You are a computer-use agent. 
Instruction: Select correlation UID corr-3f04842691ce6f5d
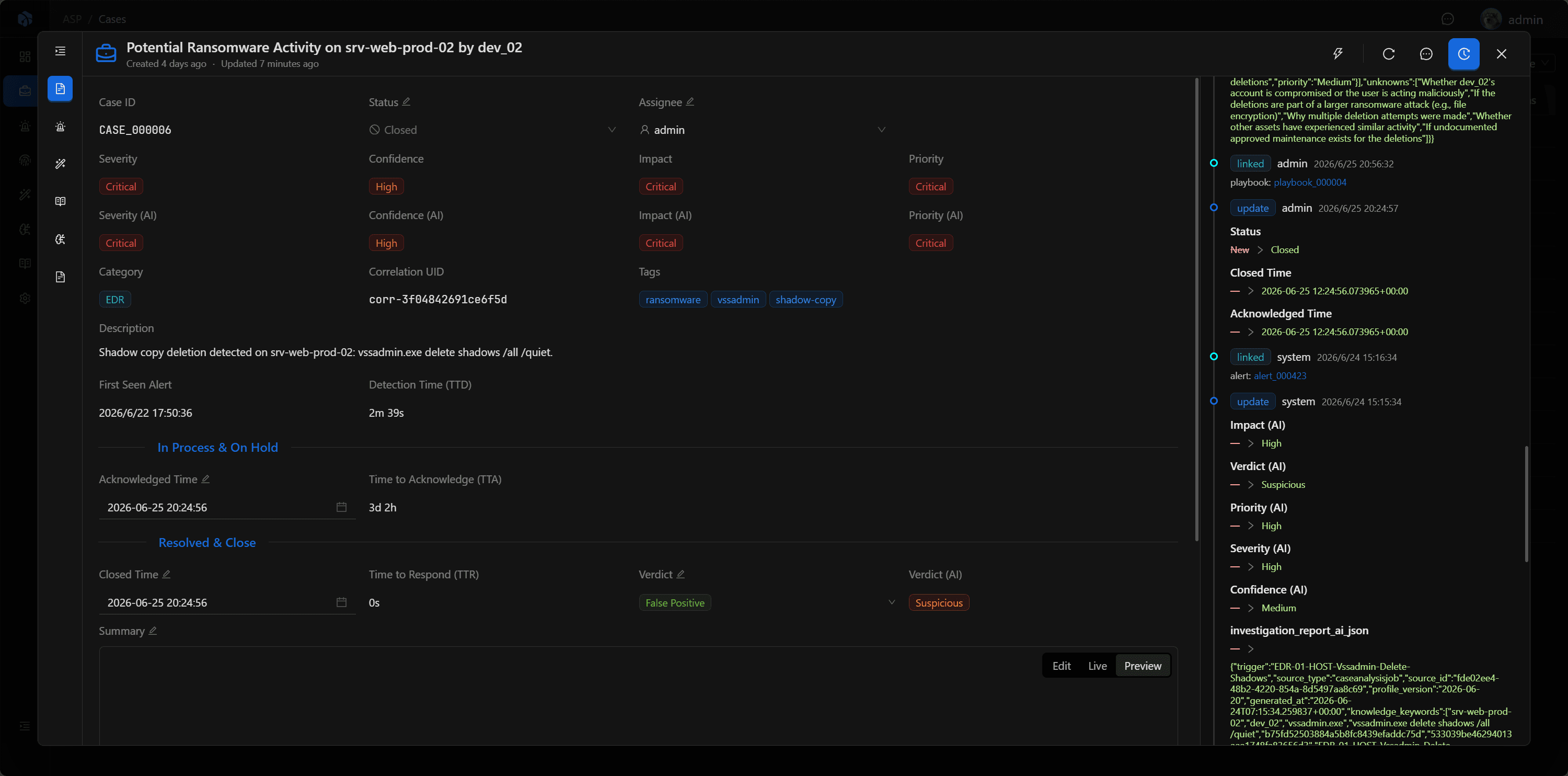[437, 300]
